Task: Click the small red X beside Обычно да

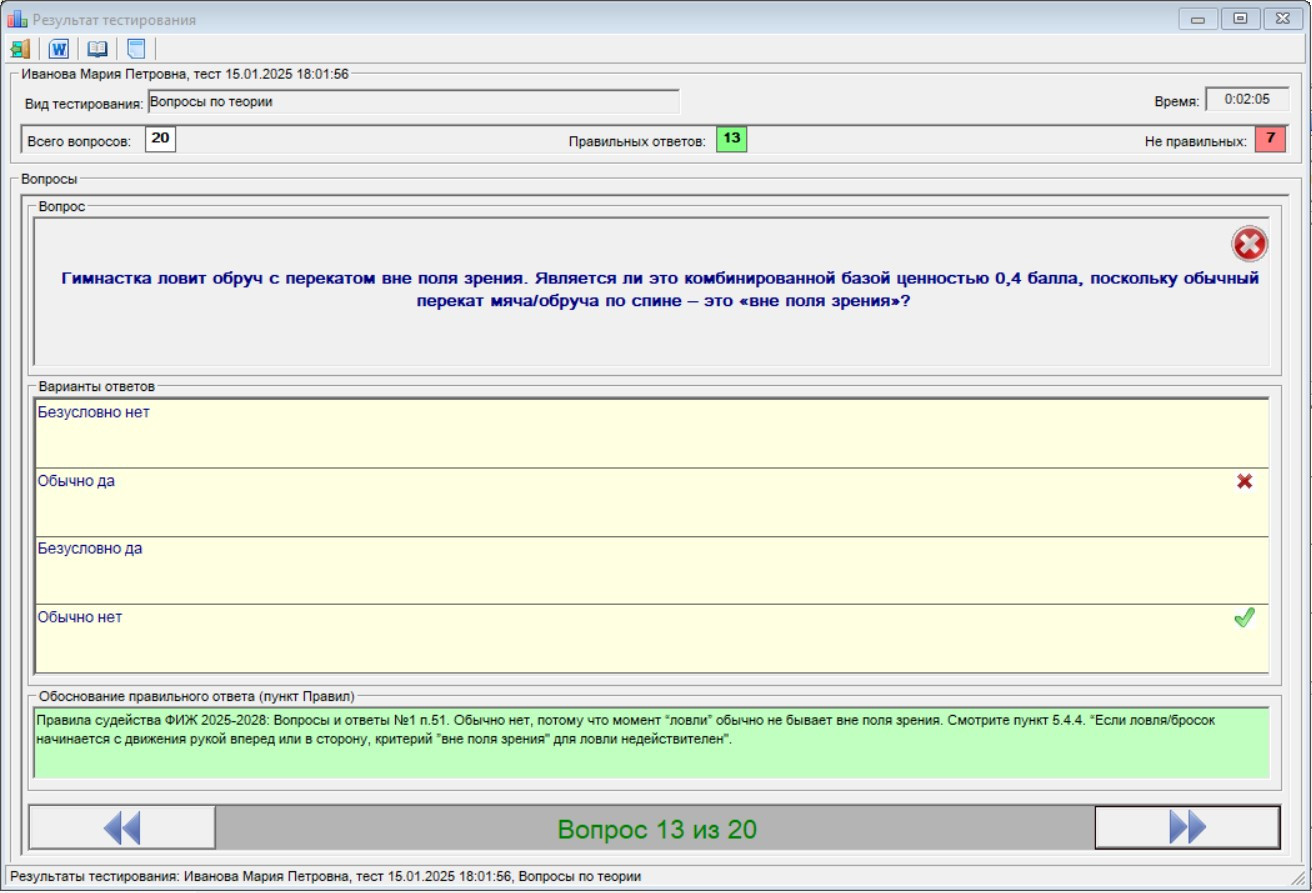Action: [x=1244, y=482]
